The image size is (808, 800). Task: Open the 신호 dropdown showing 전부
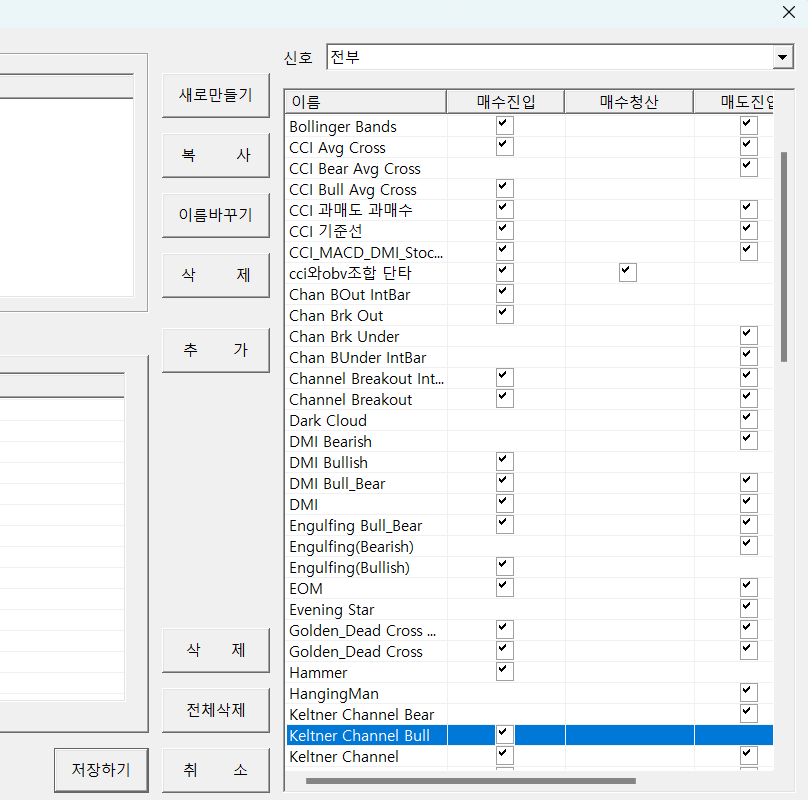click(783, 58)
